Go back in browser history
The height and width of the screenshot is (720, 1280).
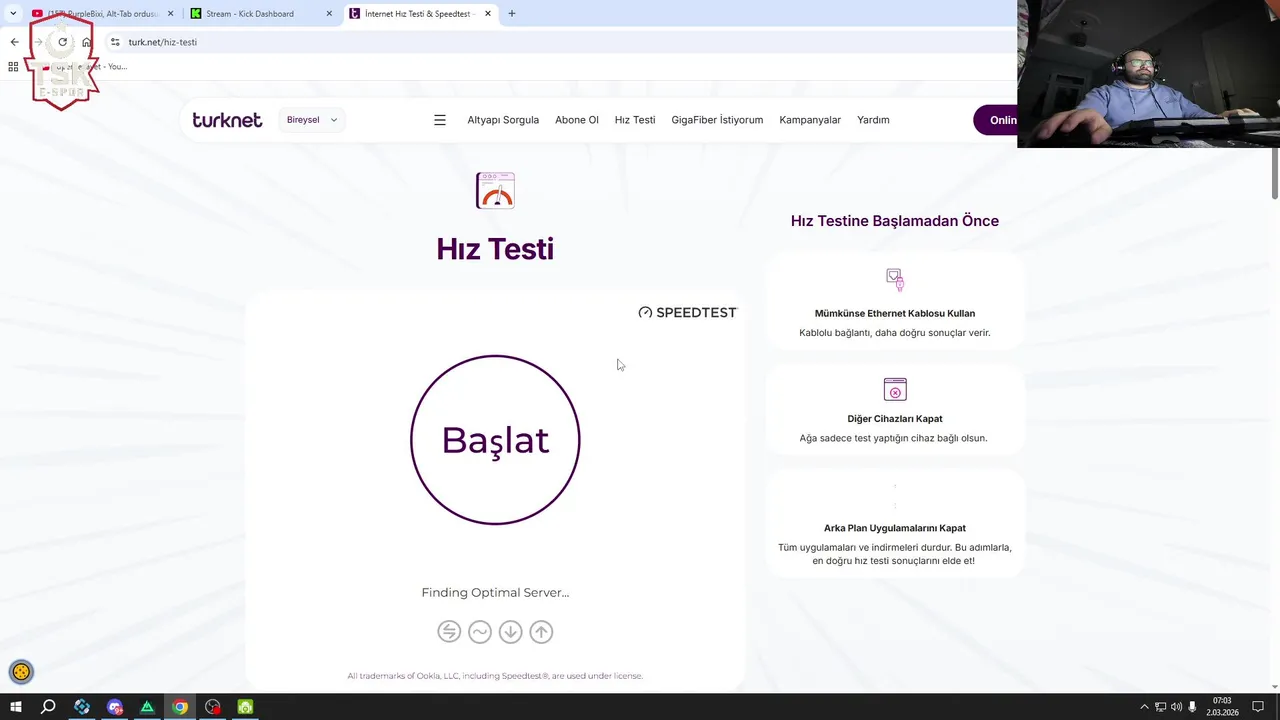[x=14, y=42]
